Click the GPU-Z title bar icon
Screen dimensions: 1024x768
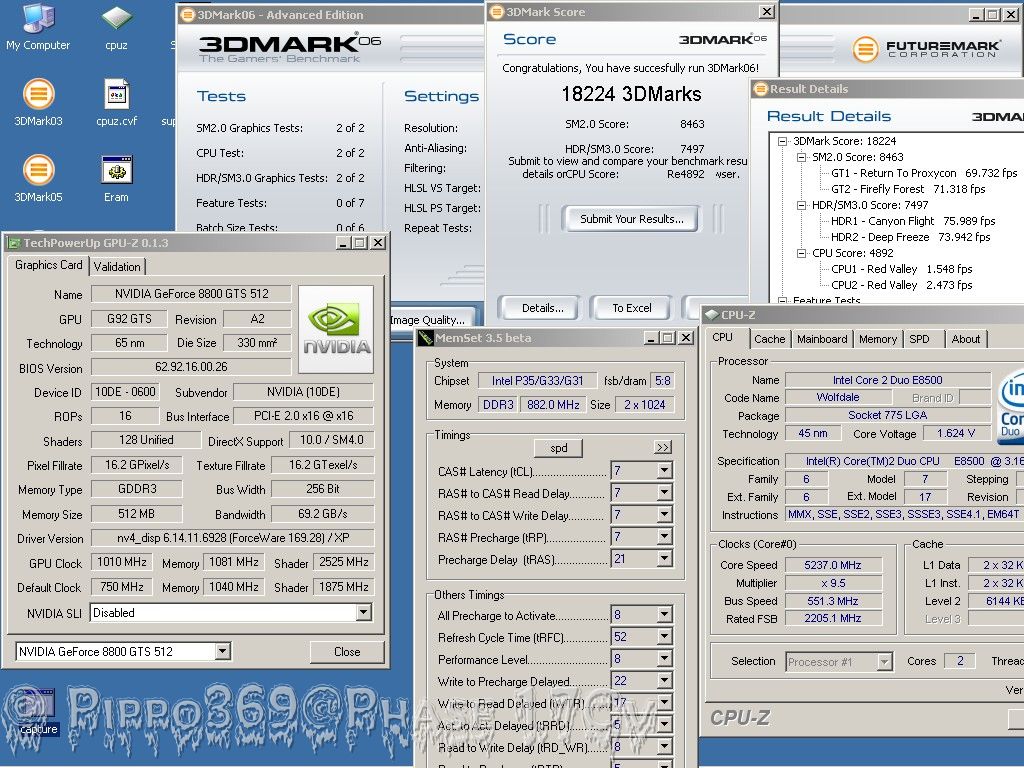pyautogui.click(x=13, y=243)
